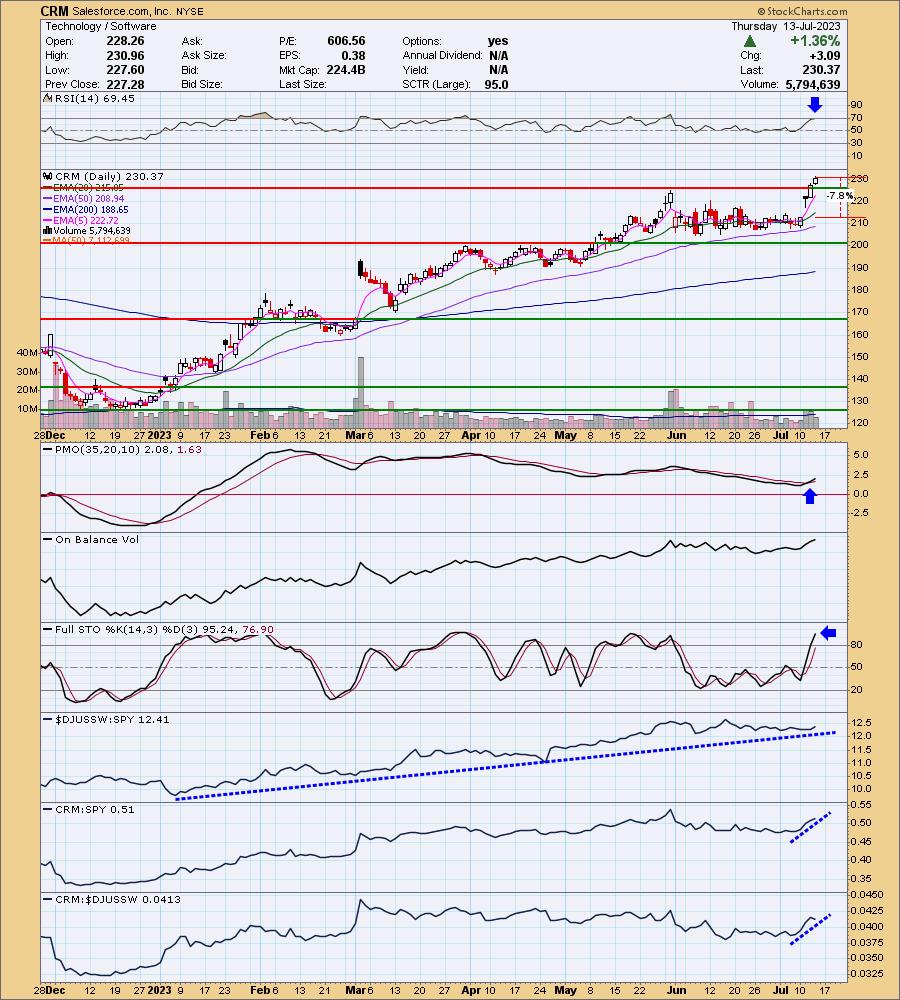
Task: Click the green up-triangle price change icon
Action: pos(750,41)
